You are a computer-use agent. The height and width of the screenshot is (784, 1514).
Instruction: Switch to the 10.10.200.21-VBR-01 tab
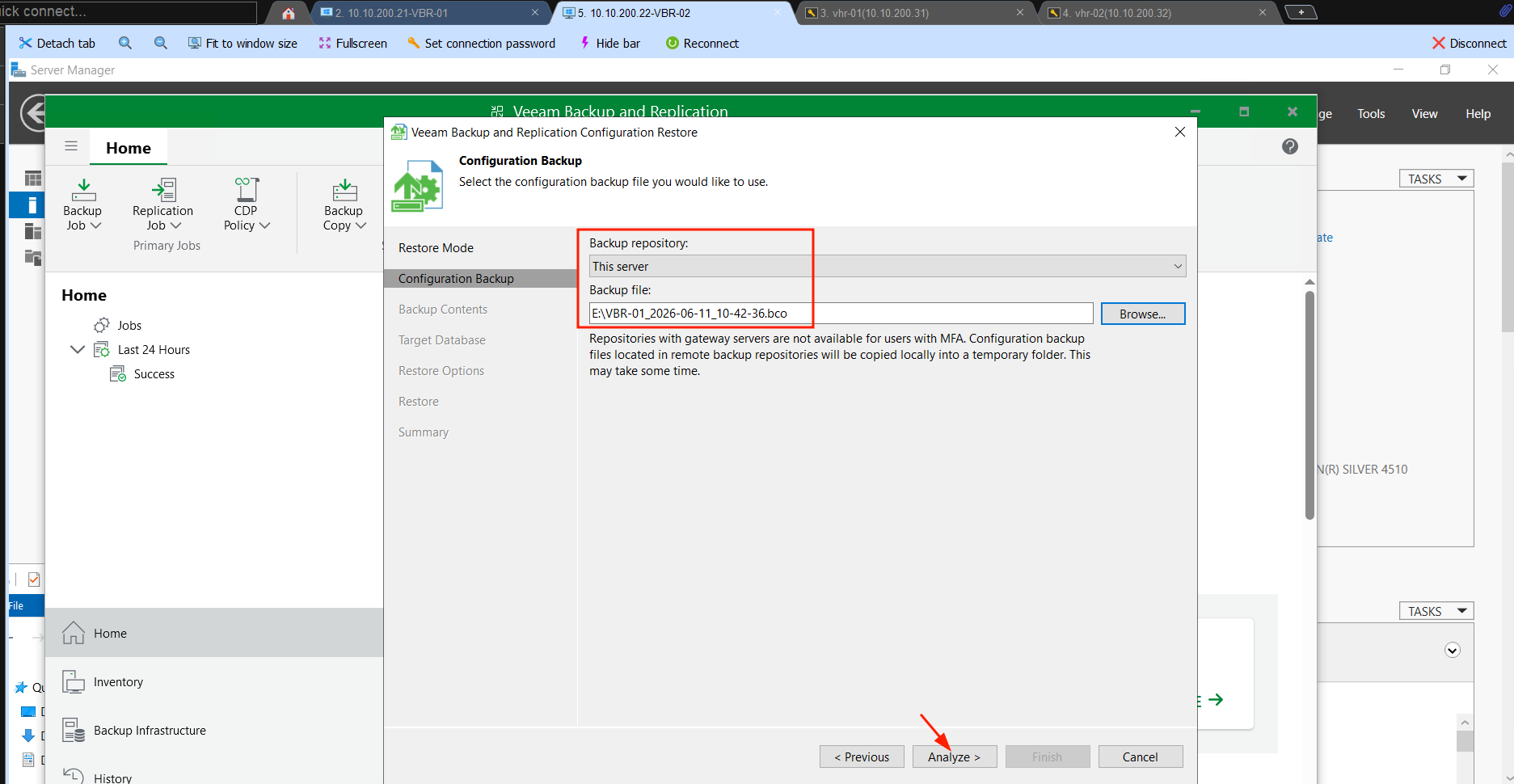(431, 13)
